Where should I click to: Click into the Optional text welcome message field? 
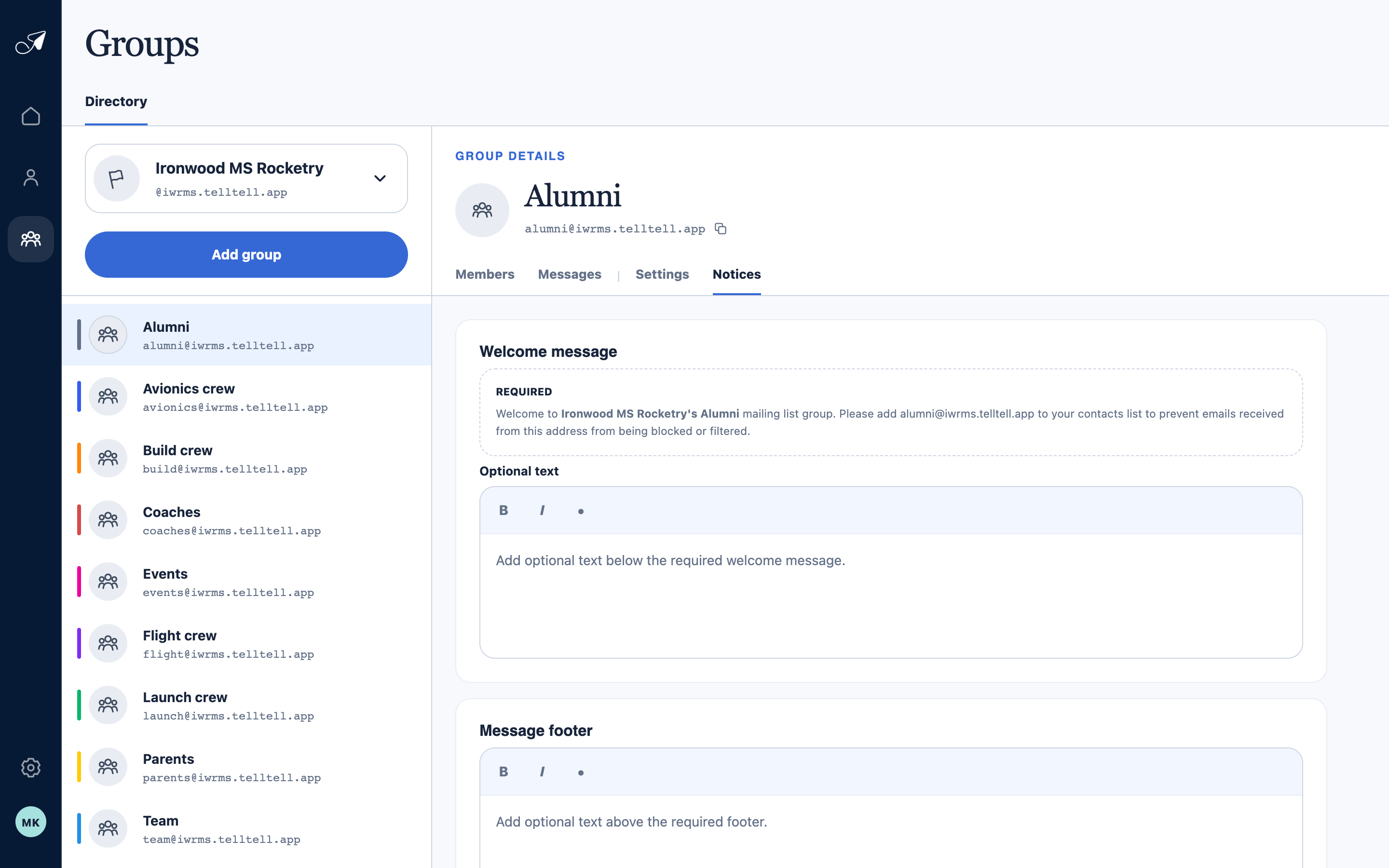coord(891,596)
